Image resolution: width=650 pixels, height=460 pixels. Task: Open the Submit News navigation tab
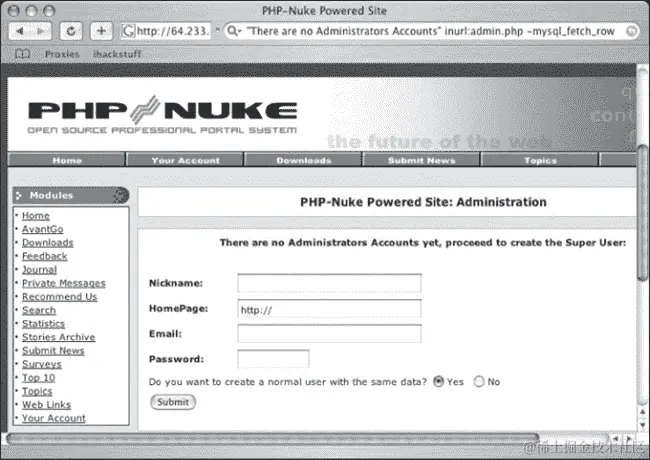(422, 160)
